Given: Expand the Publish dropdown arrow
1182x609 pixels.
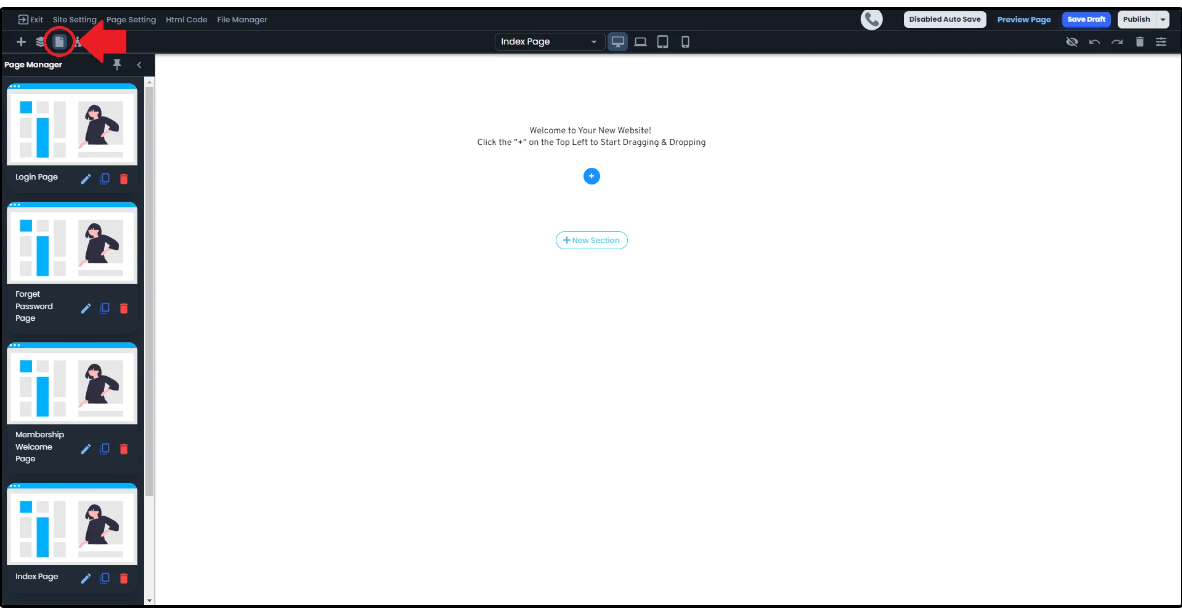Looking at the screenshot, I should [x=1163, y=19].
